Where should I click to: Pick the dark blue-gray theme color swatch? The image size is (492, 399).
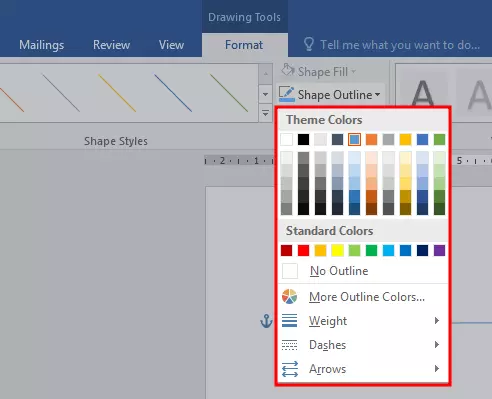point(337,139)
